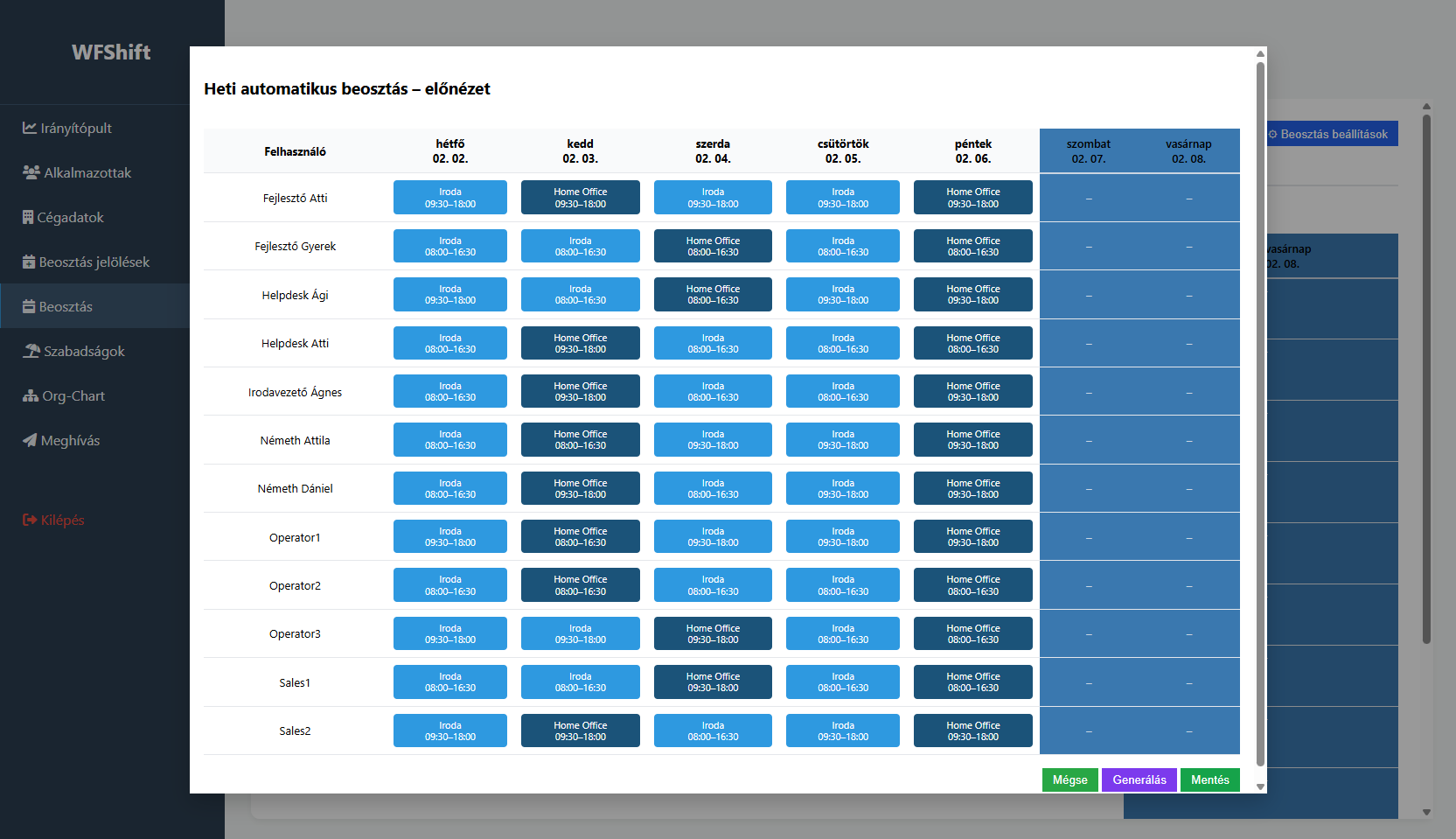The height and width of the screenshot is (839, 1456).
Task: Click the Irányítópult chart icon
Action: click(30, 128)
